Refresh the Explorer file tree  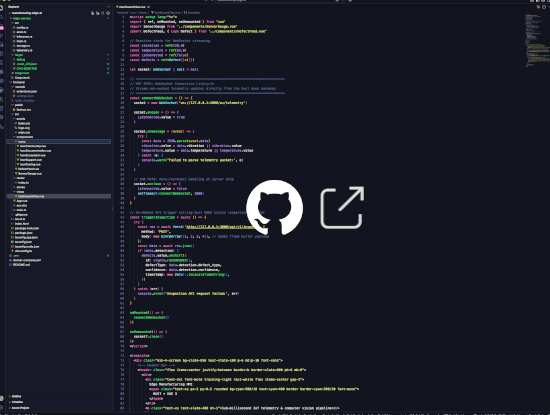tap(103, 13)
